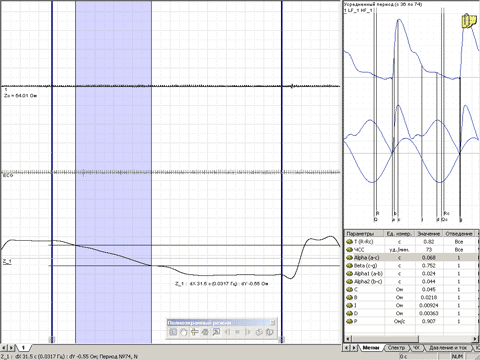
Task: Click the value 0.068 in Alpha (a-c) row
Action: 429,257
